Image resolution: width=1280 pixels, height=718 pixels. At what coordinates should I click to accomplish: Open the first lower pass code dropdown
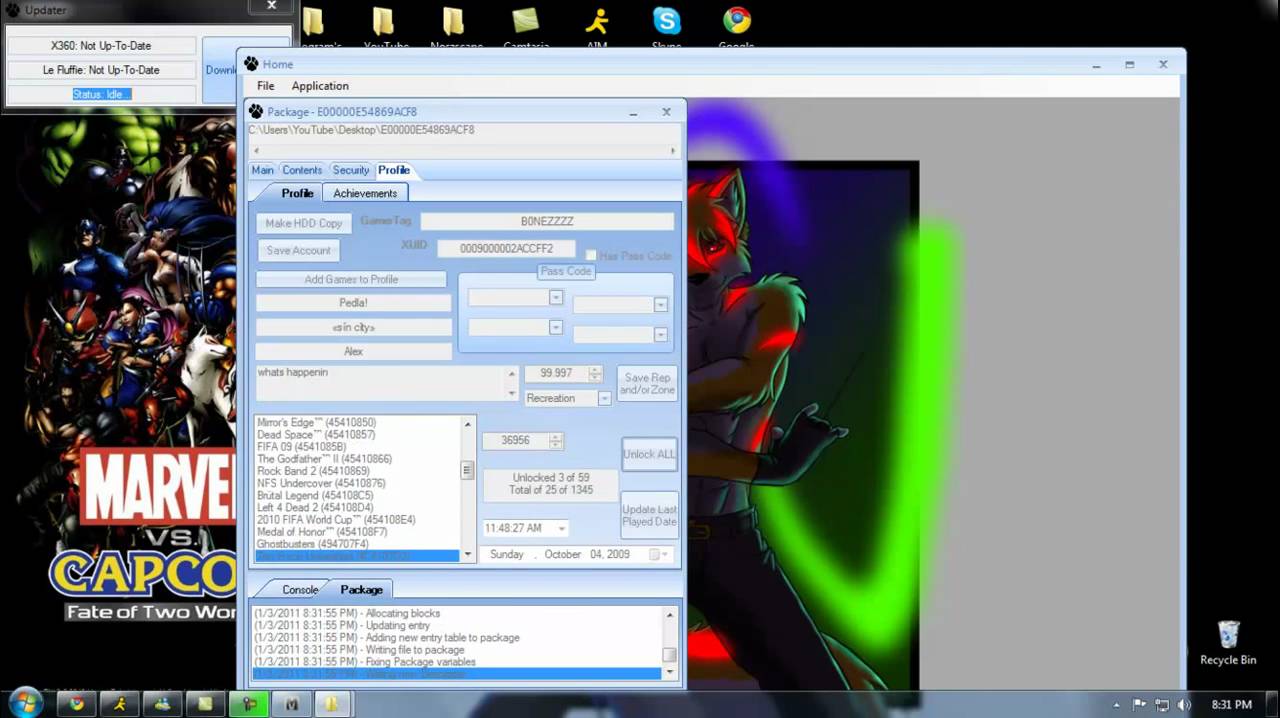[x=555, y=327]
